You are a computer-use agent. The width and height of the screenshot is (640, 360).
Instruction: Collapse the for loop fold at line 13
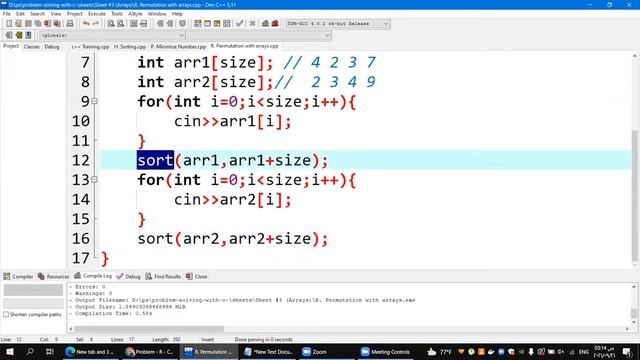pyautogui.click(x=94, y=179)
